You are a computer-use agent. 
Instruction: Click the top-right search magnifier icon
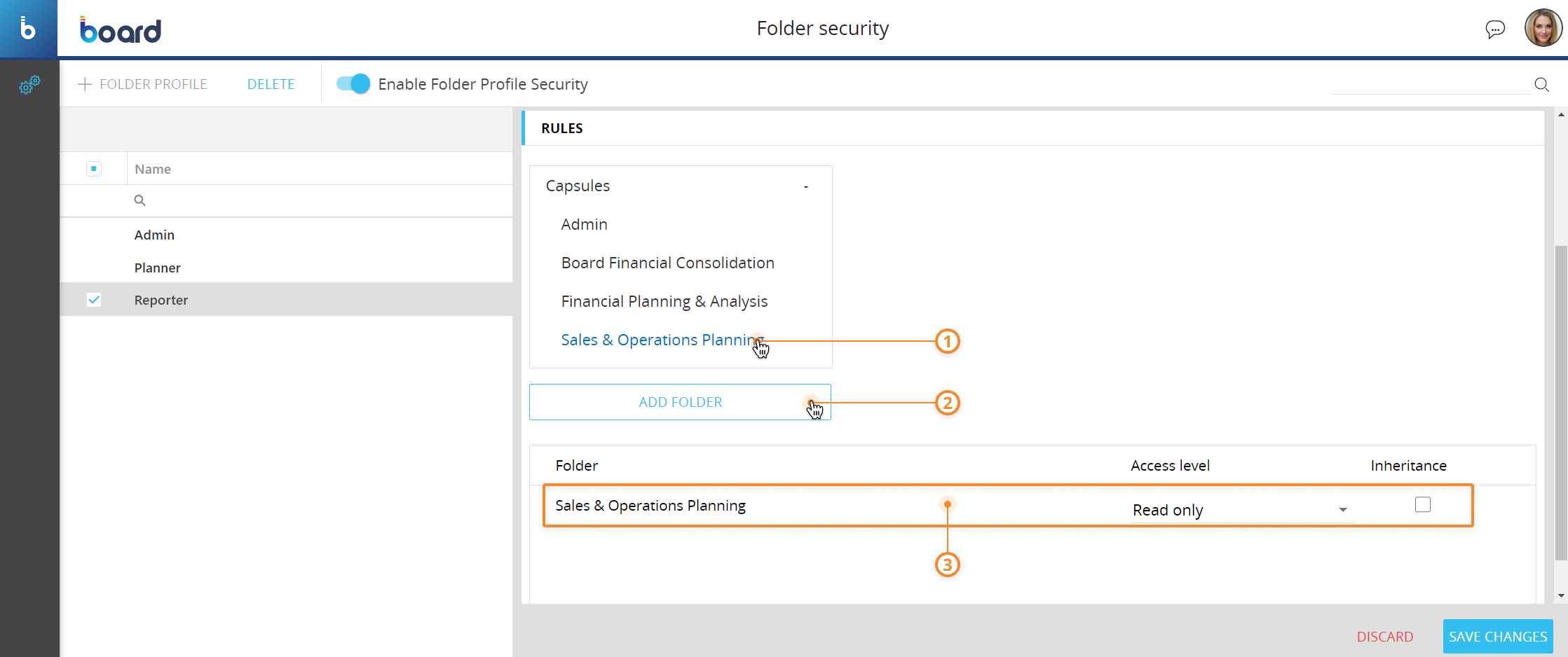(1541, 85)
